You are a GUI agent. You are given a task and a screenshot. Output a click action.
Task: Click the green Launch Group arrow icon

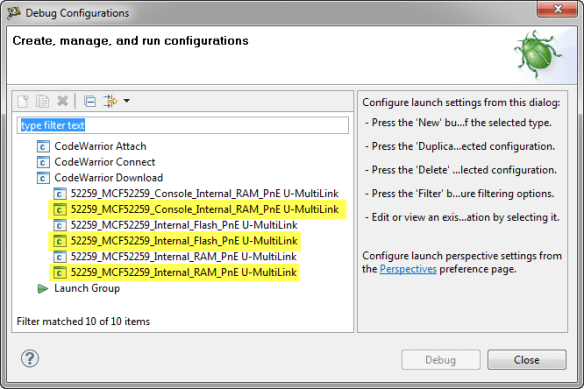43,289
